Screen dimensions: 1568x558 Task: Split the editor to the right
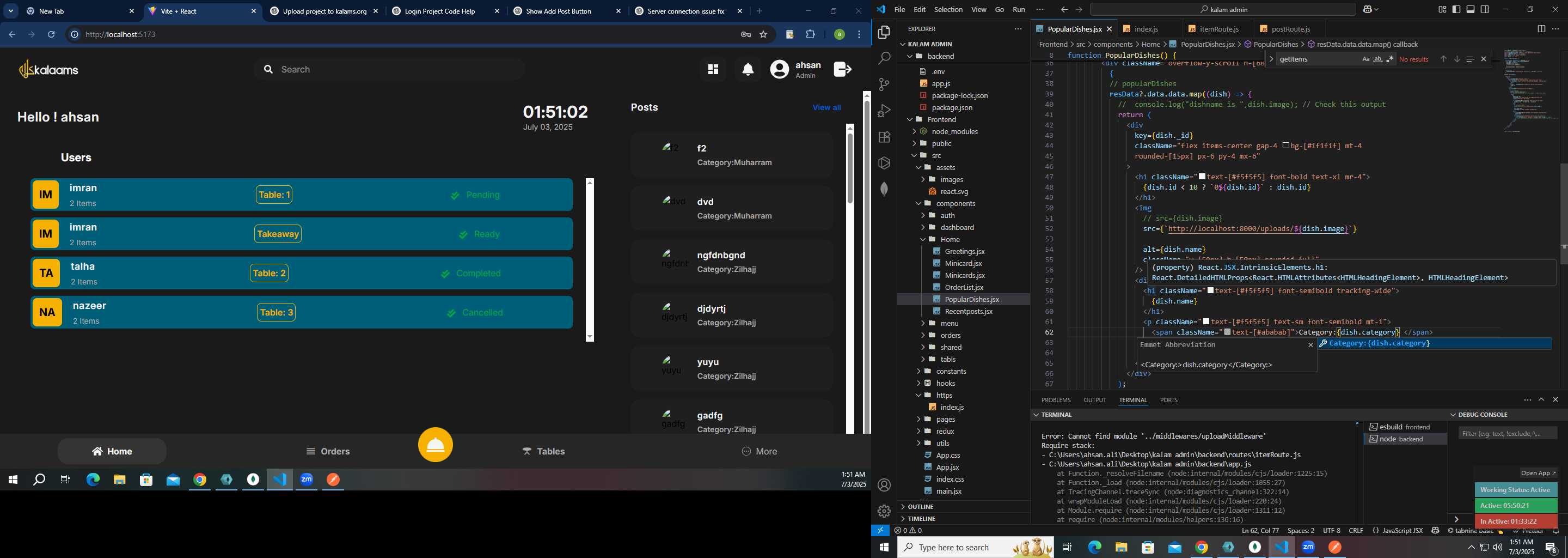coord(1541,29)
